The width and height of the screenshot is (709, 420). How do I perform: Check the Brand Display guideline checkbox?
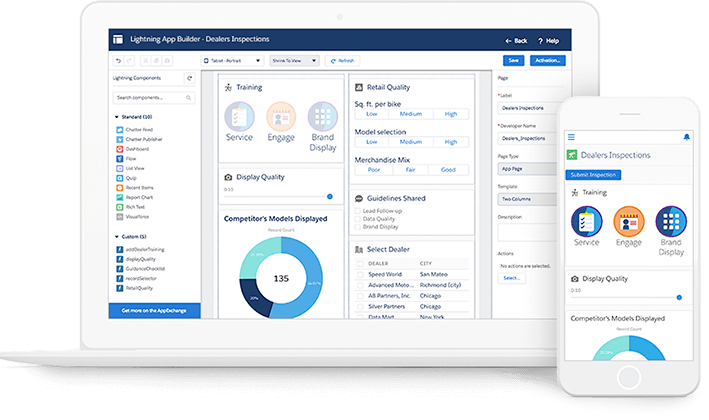[358, 227]
